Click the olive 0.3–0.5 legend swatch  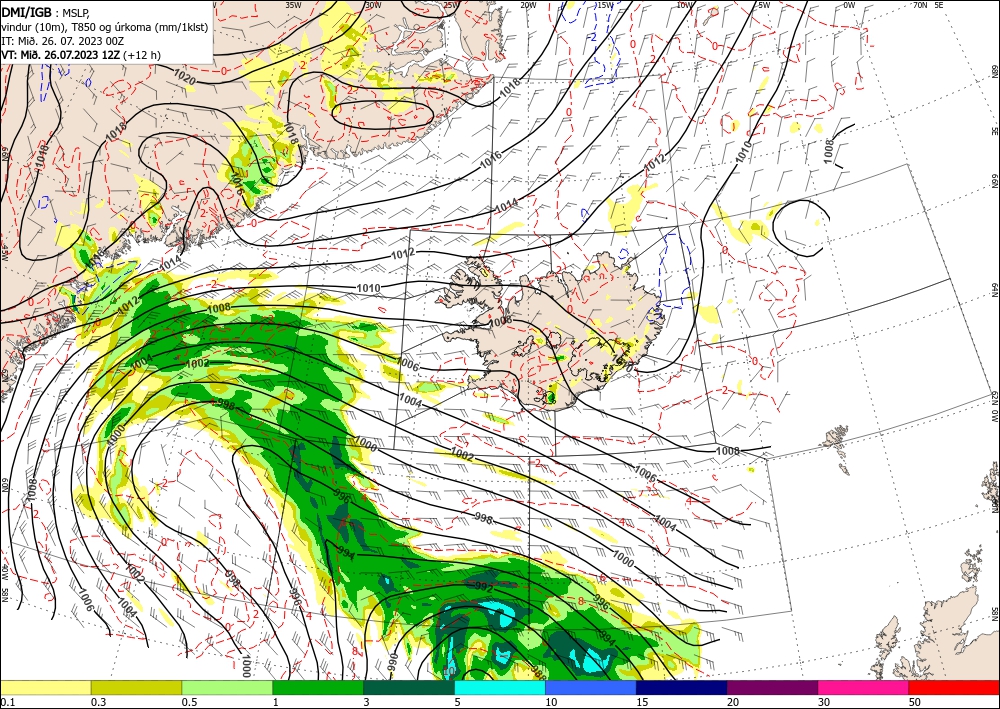(136, 687)
